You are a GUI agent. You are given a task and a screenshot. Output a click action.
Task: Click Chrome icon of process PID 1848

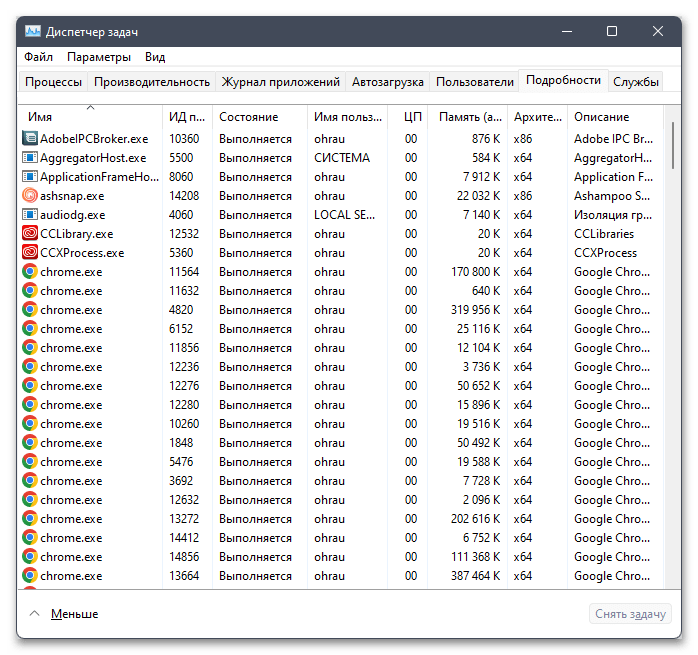coord(30,443)
